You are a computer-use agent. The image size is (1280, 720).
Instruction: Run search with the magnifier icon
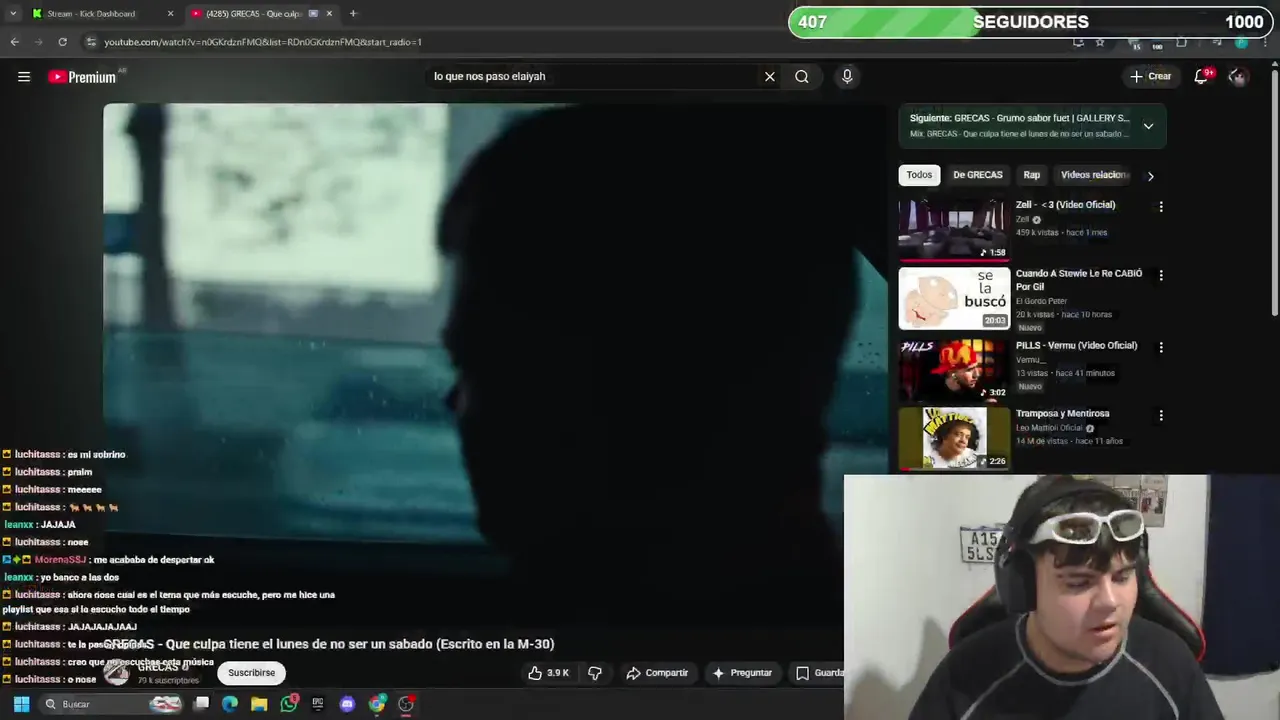click(802, 77)
